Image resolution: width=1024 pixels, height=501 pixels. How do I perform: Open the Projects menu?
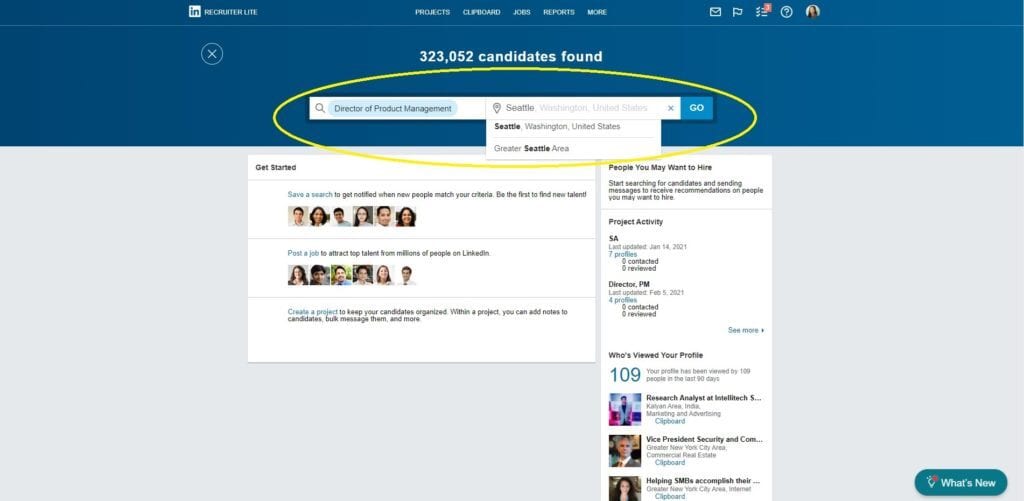tap(432, 12)
